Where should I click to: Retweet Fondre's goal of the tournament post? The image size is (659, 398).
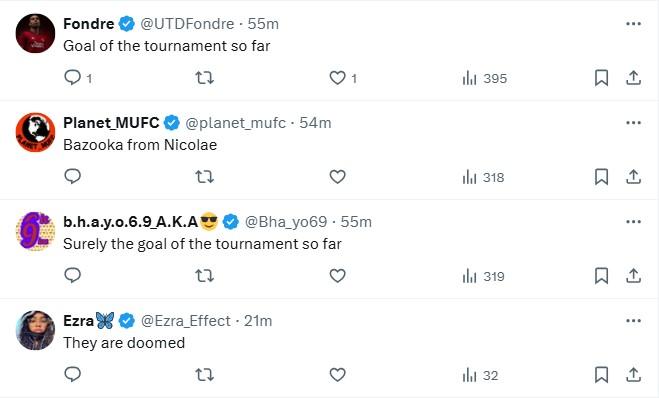pyautogui.click(x=205, y=78)
